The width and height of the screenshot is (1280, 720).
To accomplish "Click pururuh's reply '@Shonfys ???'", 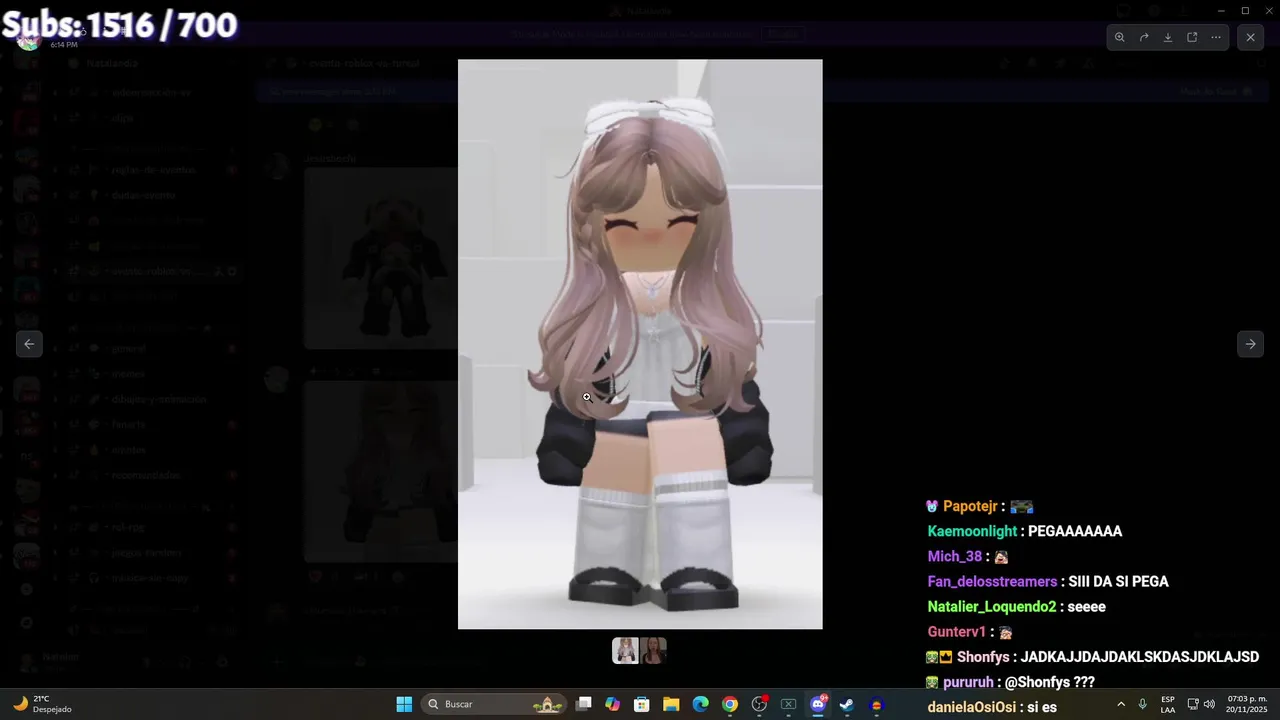I will (1049, 682).
